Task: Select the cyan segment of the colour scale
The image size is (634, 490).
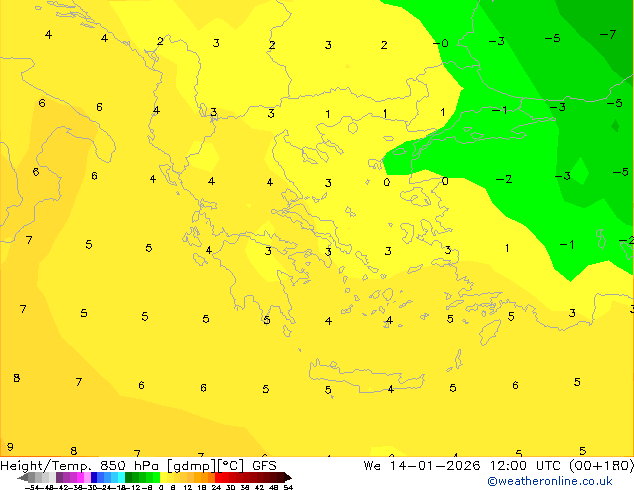Action: click(121, 477)
